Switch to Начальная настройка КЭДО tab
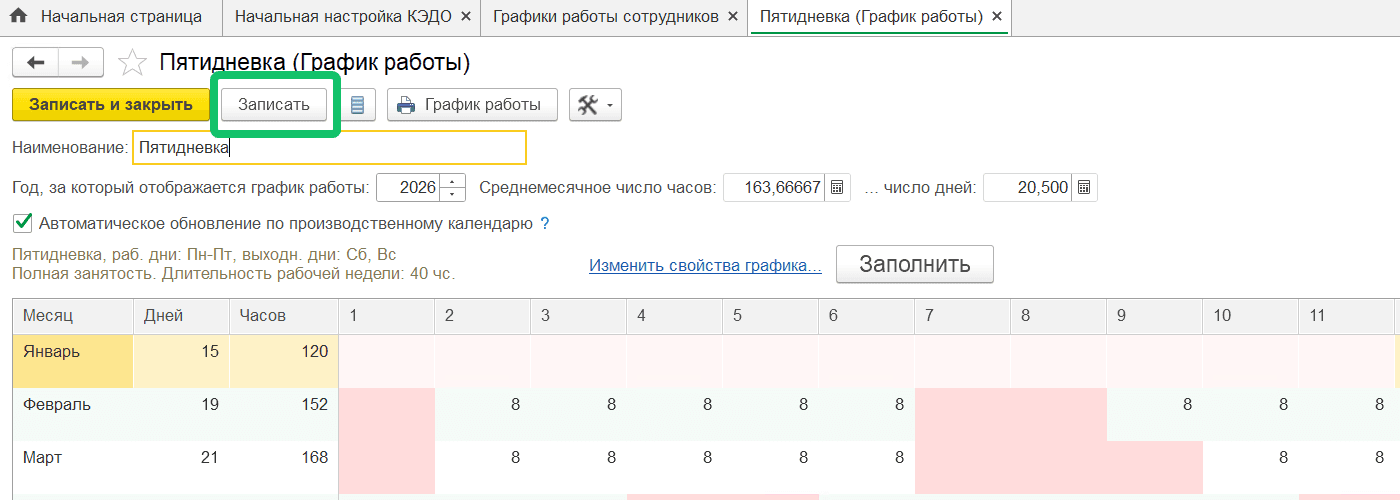 coord(342,17)
